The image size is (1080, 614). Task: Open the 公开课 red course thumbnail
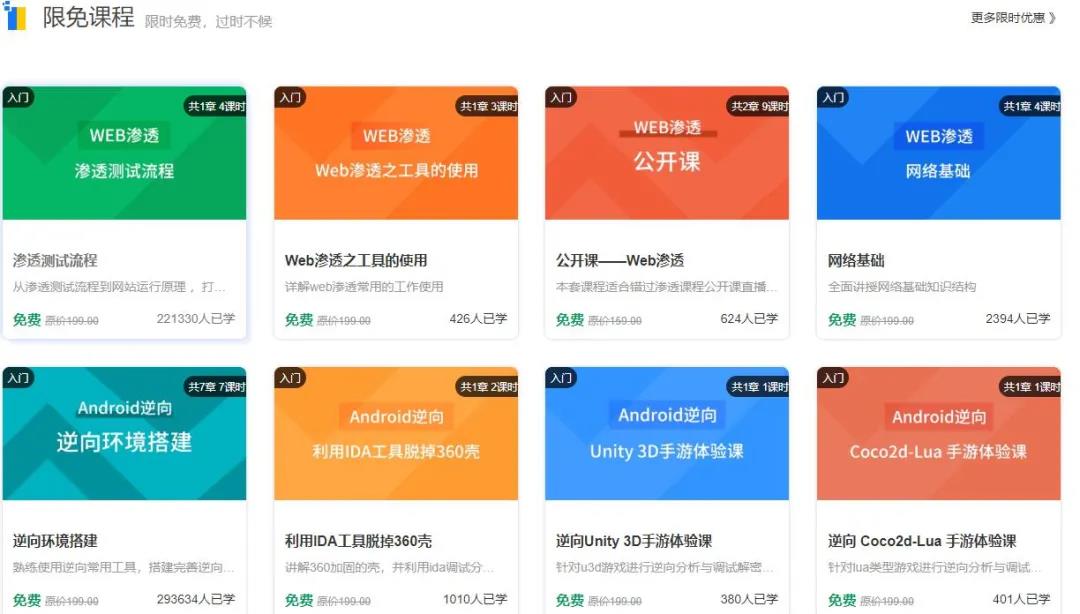pyautogui.click(x=667, y=153)
